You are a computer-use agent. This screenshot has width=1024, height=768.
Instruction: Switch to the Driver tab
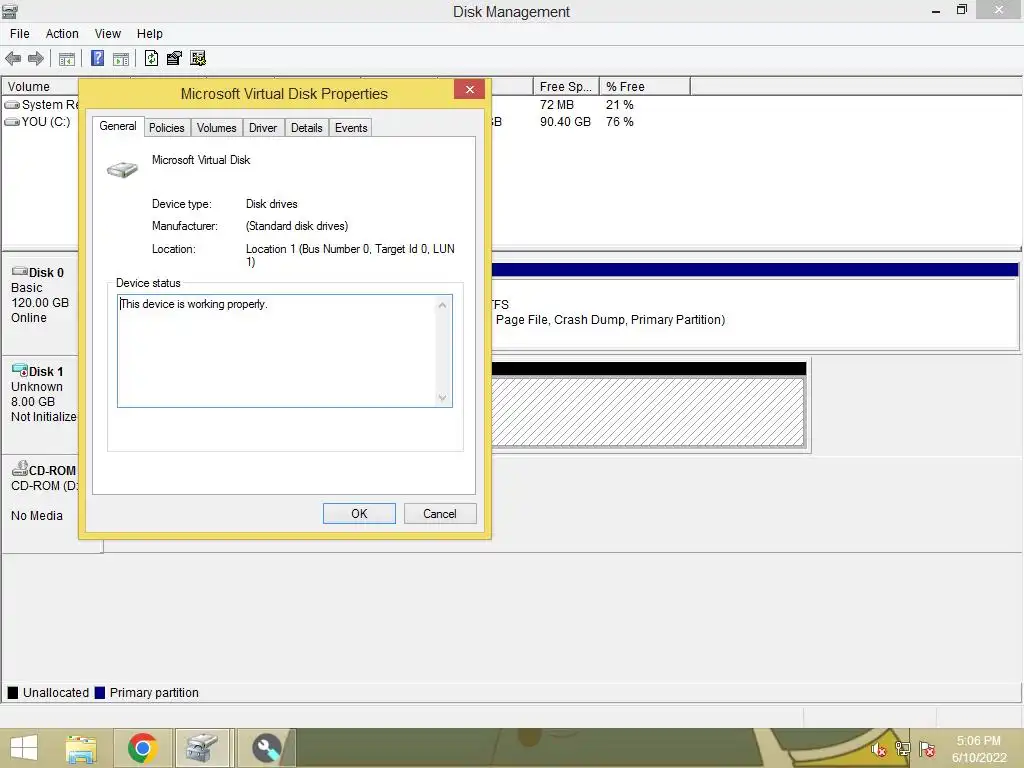click(263, 128)
